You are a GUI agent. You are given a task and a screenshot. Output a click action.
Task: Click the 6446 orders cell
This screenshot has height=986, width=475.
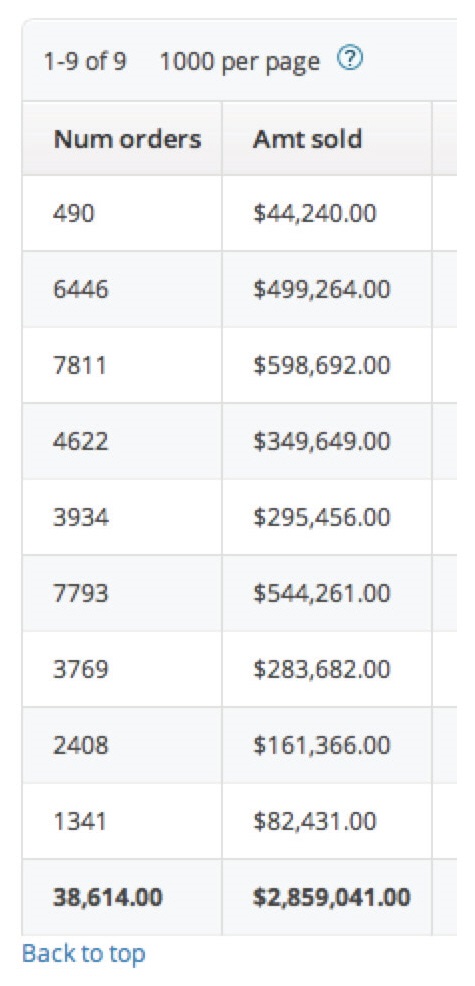121,289
